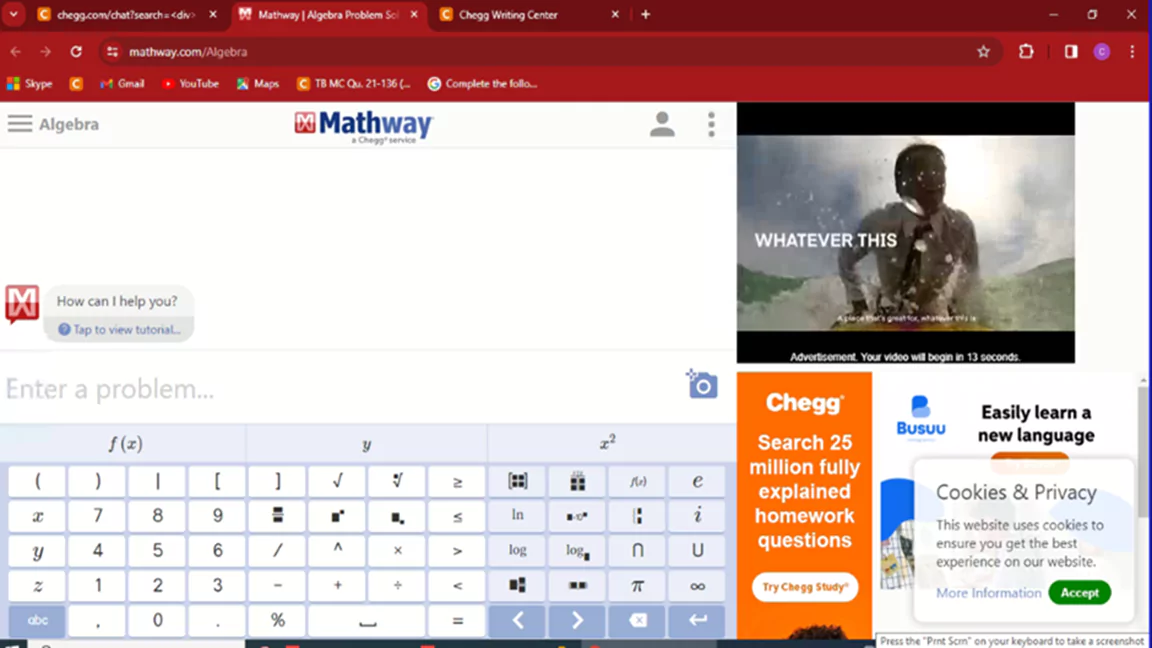Tap to view the Mathway tutorial
This screenshot has height=648, width=1152.
pos(118,329)
